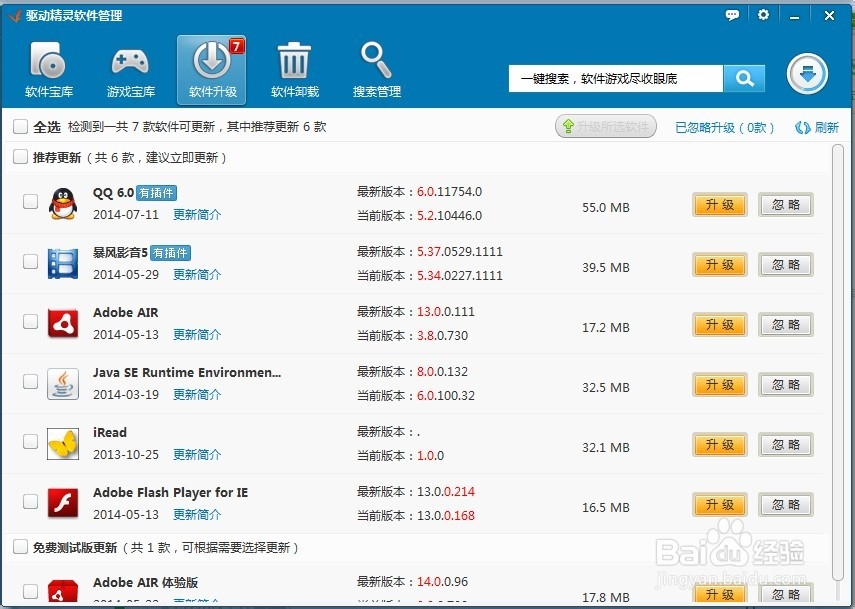
Task: Click 忽略 button for iRead
Action: click(x=786, y=445)
